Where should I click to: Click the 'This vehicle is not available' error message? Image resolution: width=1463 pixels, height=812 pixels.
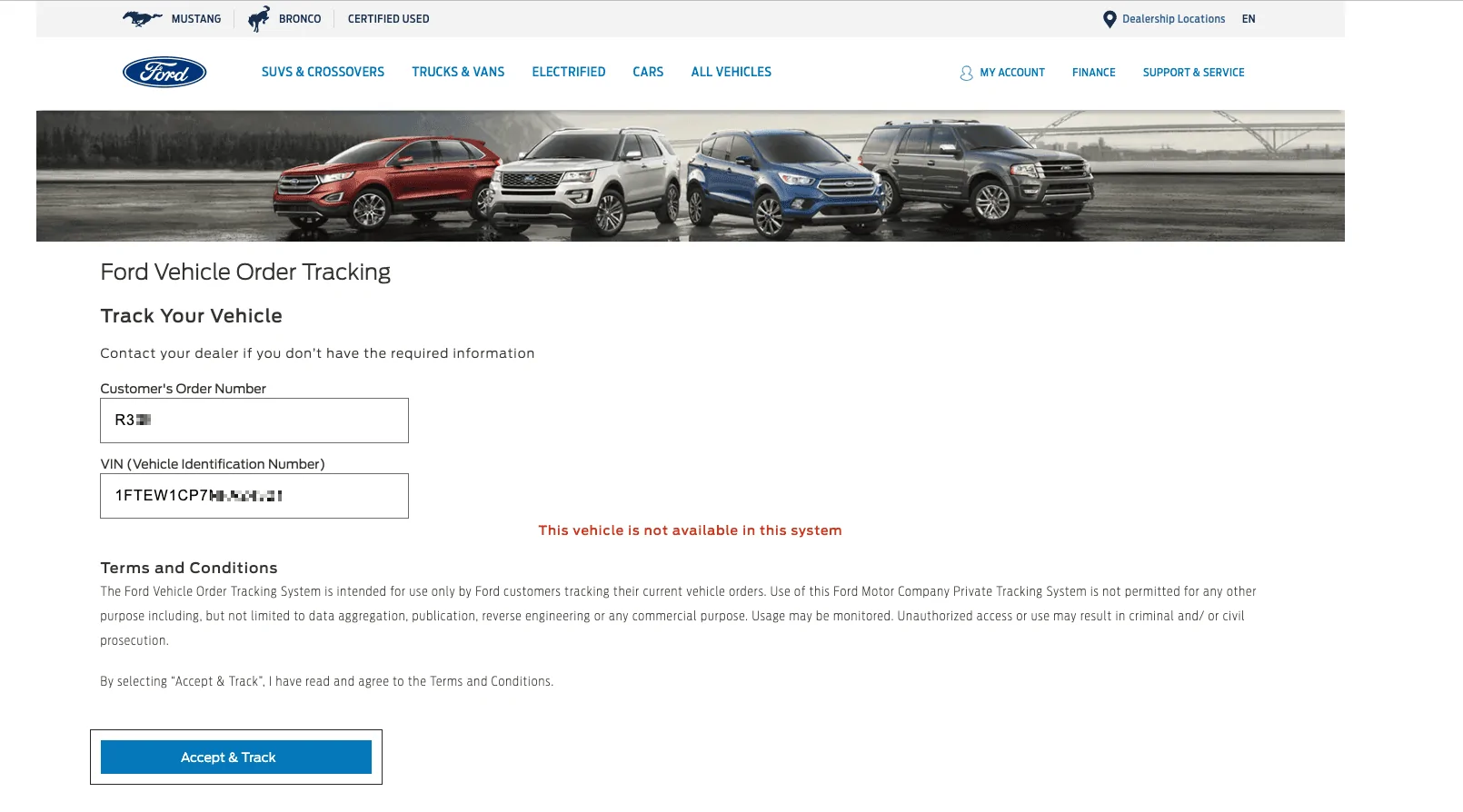click(690, 530)
